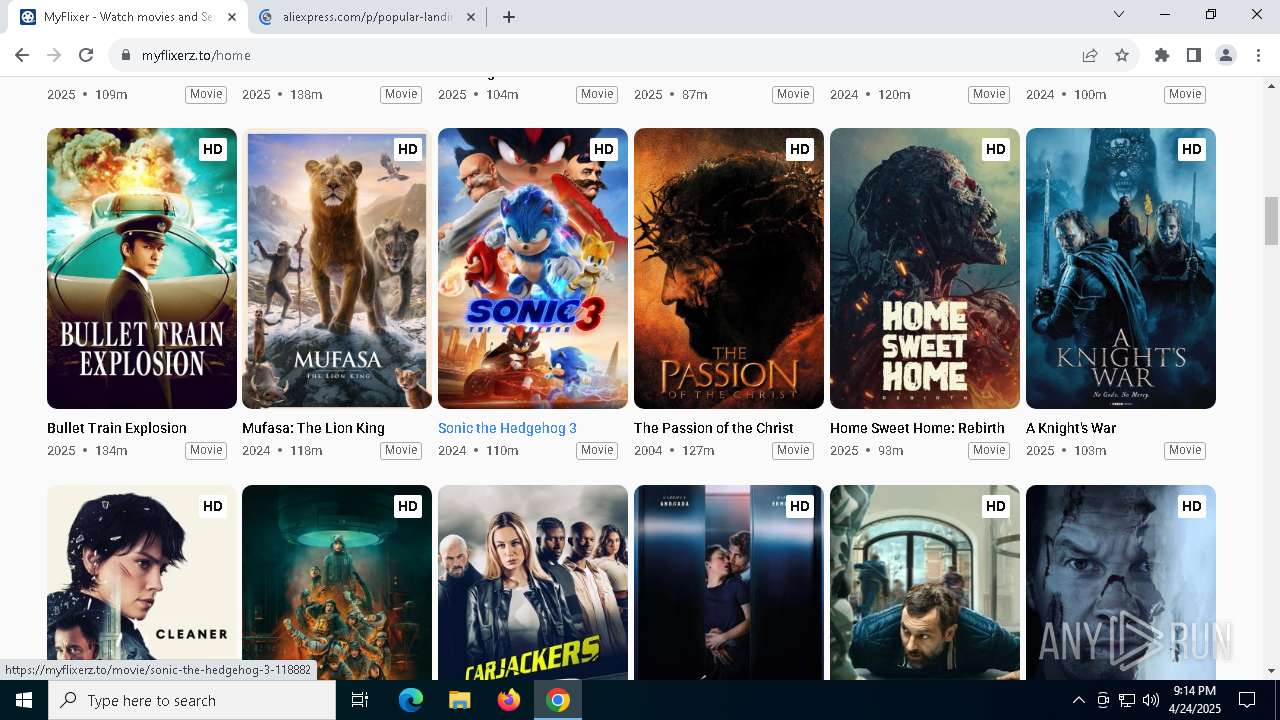Close the MyFlixer tab
Viewport: 1280px width, 720px height.
click(231, 17)
